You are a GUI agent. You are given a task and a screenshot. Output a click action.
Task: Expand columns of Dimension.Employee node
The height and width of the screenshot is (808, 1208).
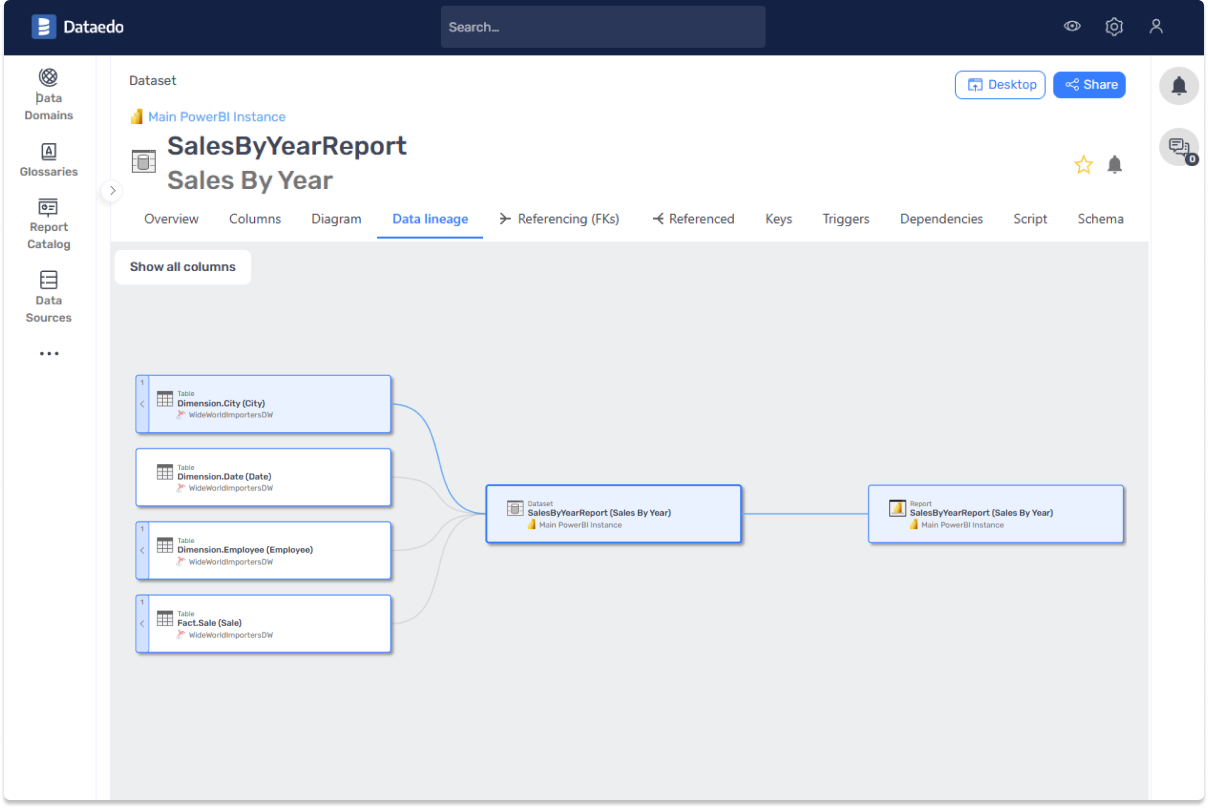[x=142, y=550]
